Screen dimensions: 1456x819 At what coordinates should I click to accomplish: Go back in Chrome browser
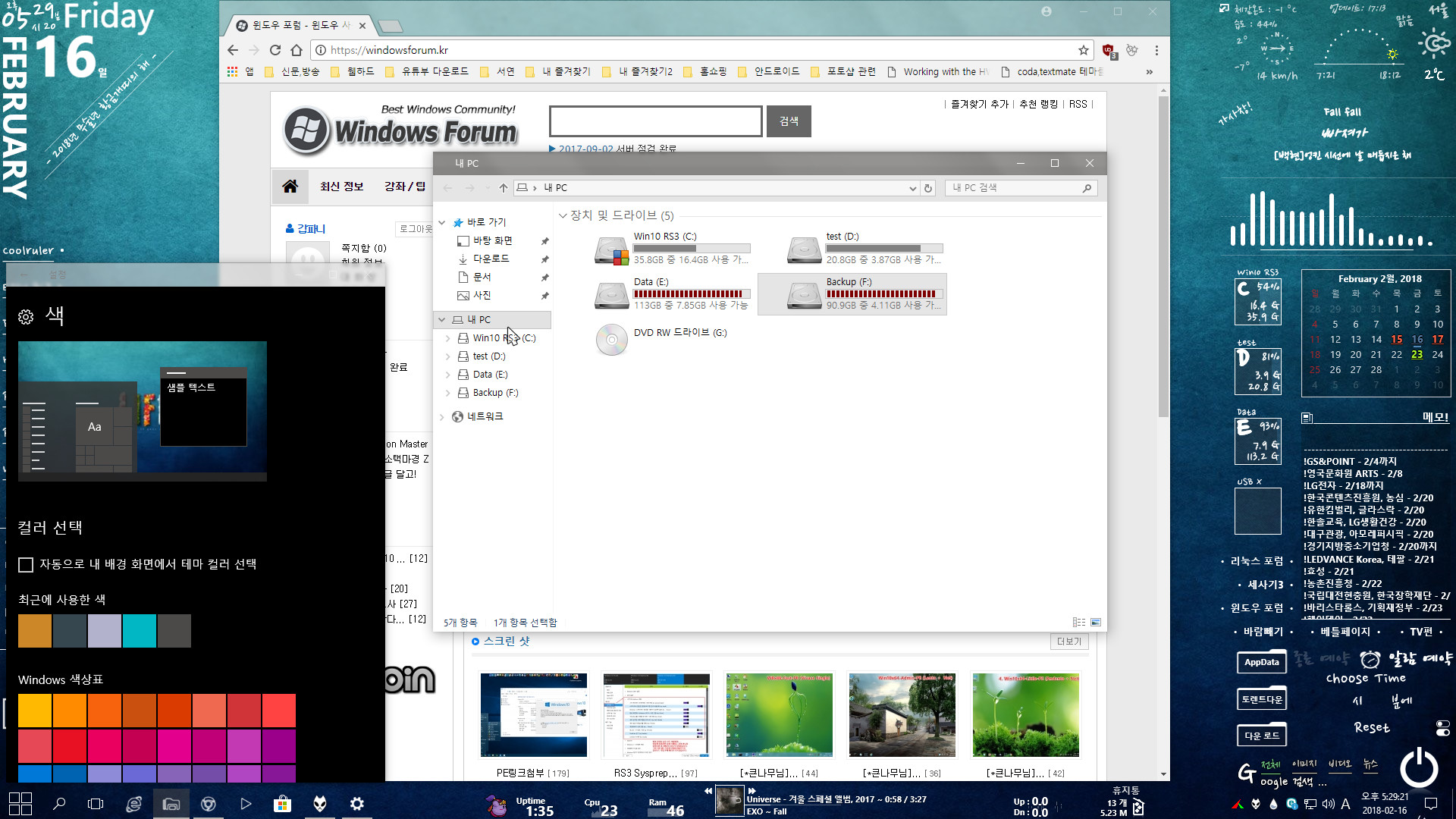(233, 50)
